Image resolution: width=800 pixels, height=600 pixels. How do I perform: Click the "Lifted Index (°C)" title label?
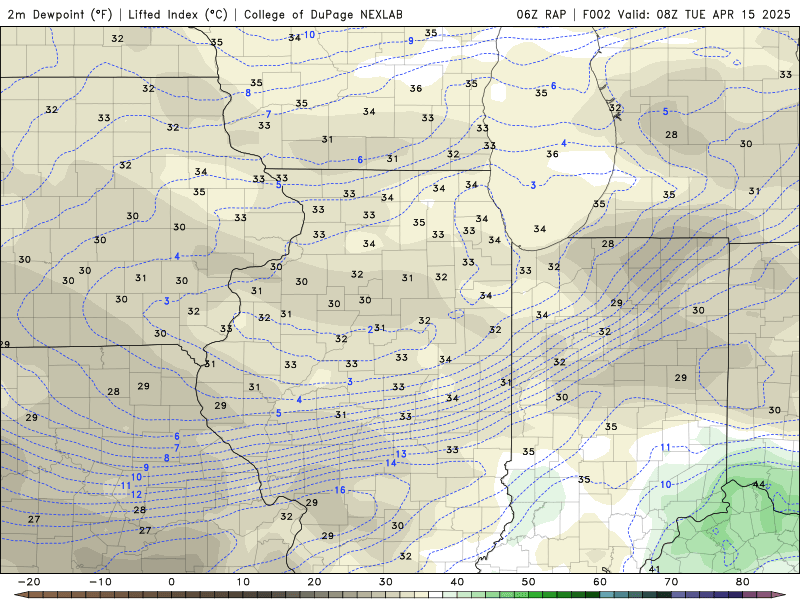pos(178,14)
